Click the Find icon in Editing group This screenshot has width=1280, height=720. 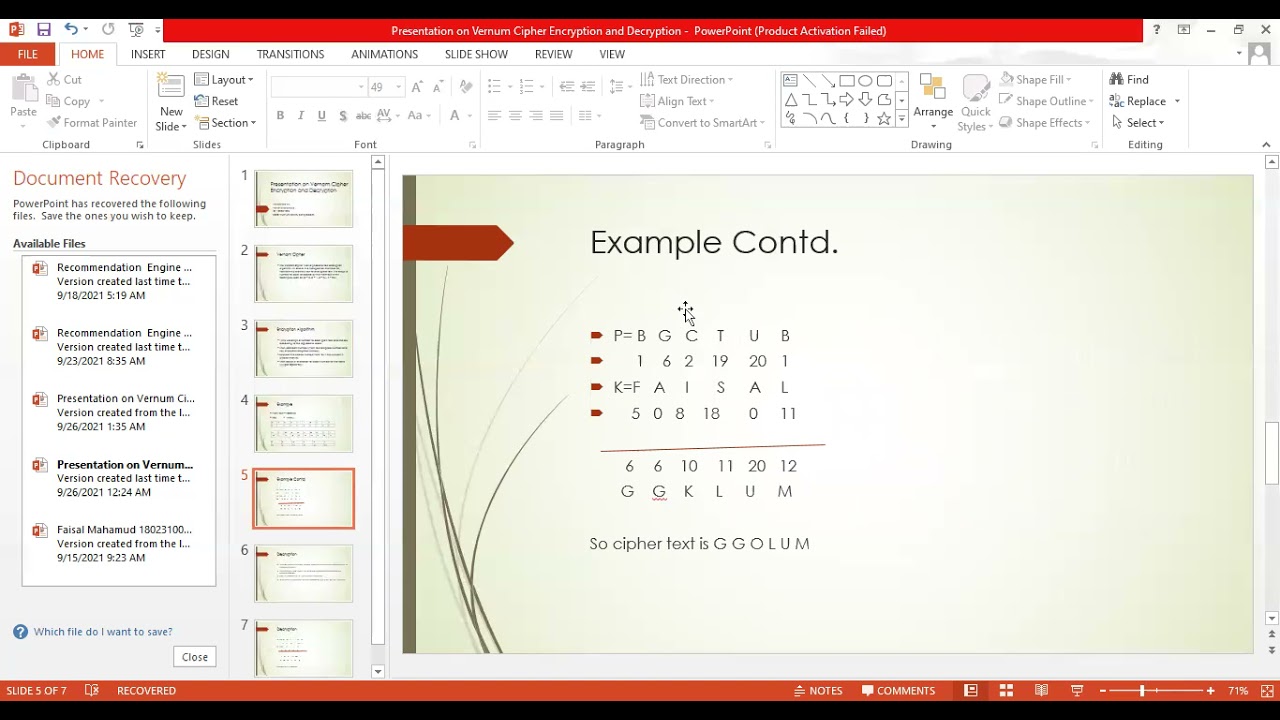tap(1118, 80)
